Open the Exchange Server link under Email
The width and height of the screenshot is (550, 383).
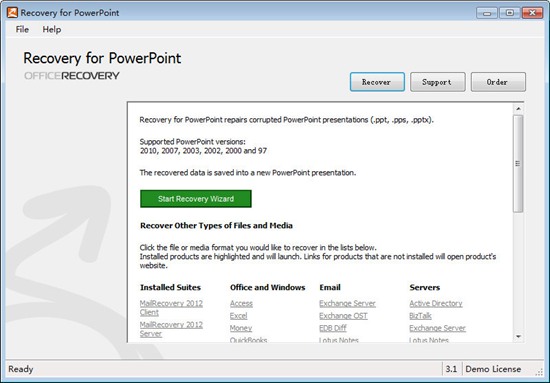(x=347, y=303)
